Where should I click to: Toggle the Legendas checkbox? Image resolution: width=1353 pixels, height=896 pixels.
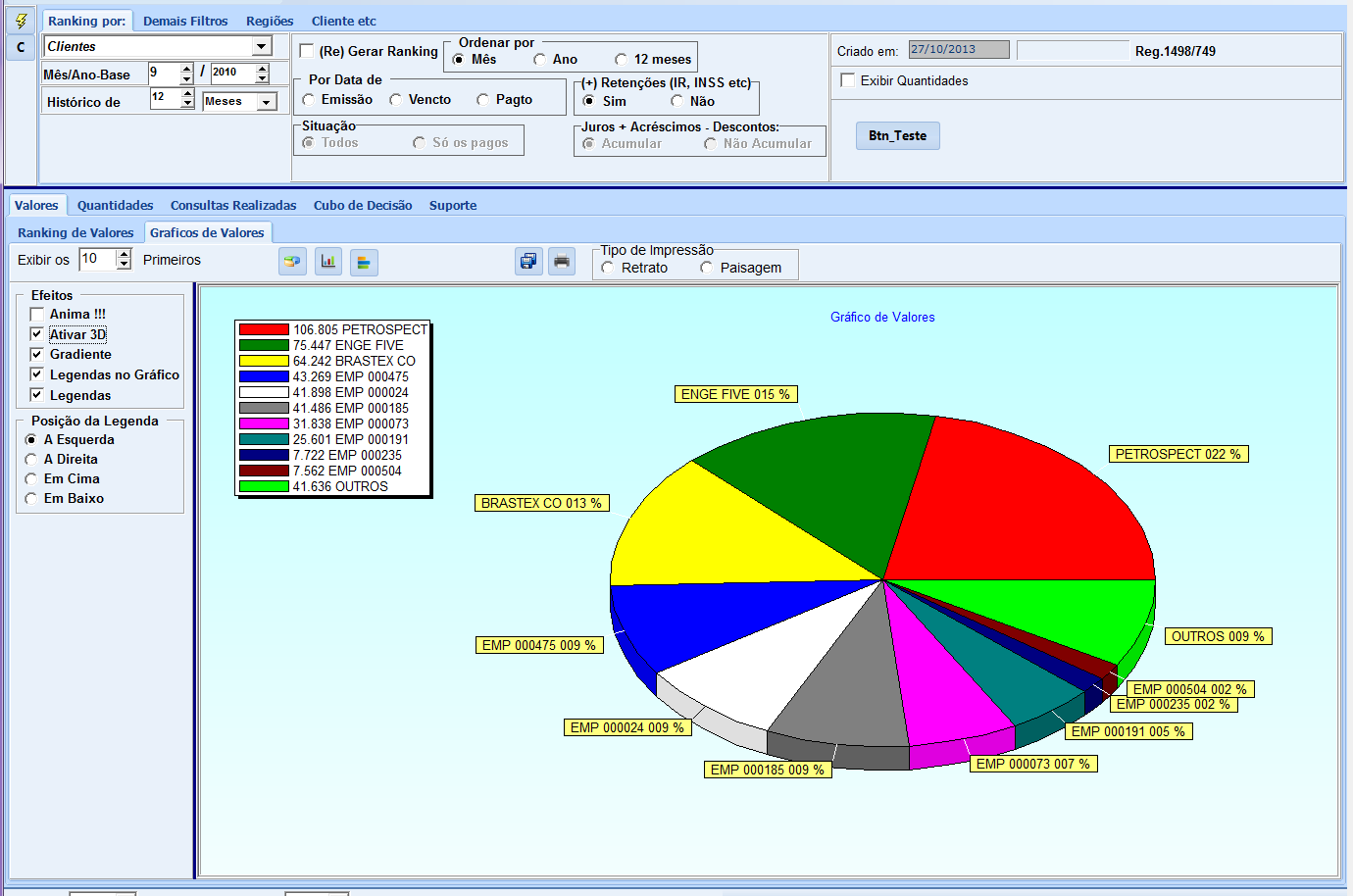[37, 395]
